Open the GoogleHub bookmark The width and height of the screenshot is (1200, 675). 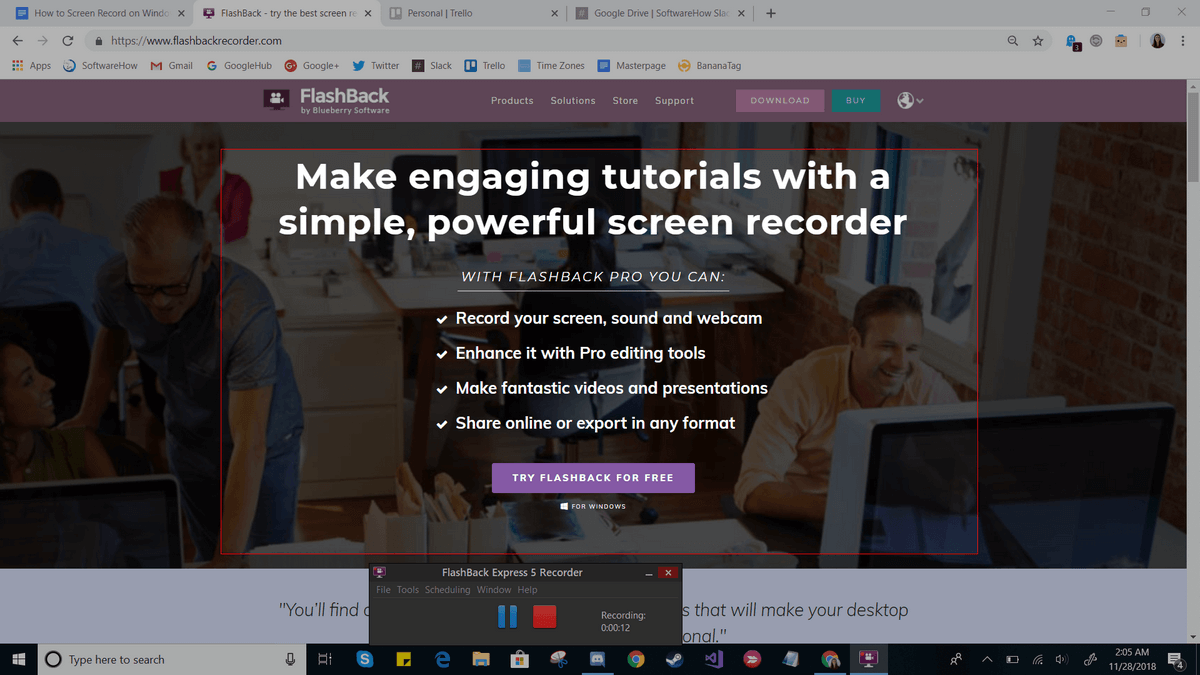pos(239,66)
